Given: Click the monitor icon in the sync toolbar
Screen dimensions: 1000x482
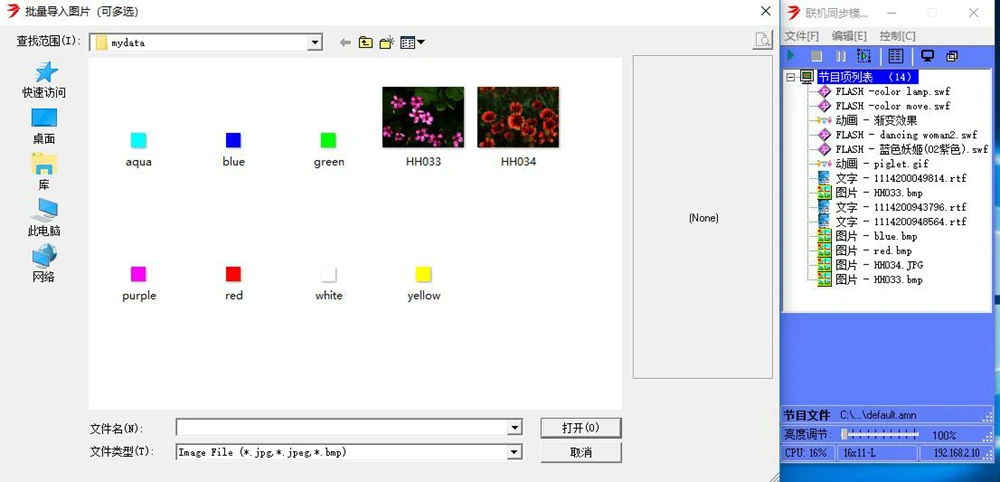Looking at the screenshot, I should [x=928, y=56].
